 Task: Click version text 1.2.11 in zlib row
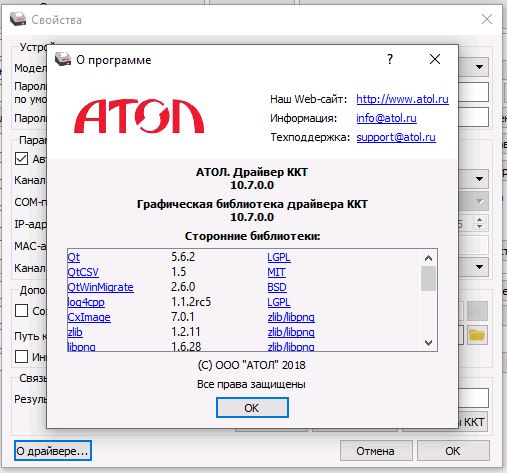[186, 332]
